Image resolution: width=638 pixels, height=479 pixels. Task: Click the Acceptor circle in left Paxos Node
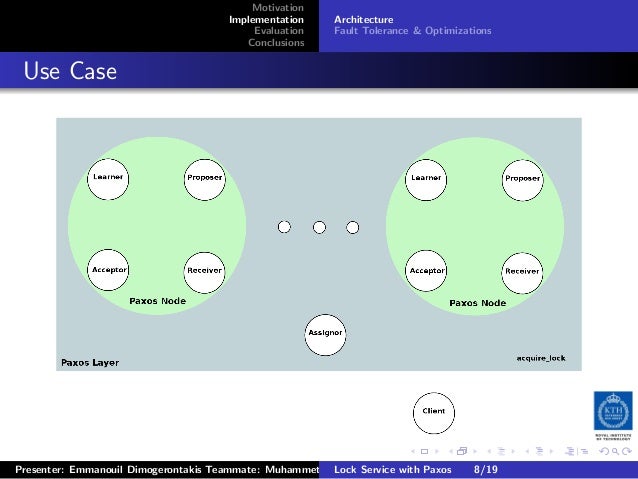[x=108, y=270]
